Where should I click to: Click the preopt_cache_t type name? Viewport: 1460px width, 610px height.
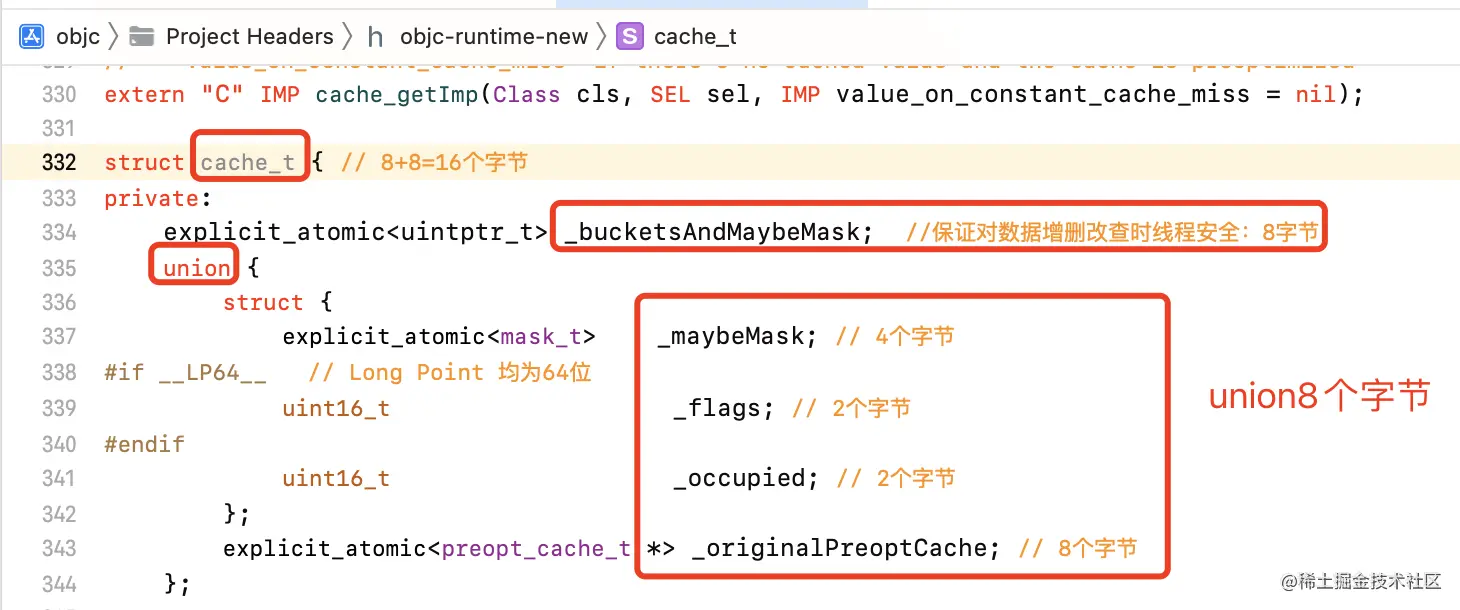pos(536,549)
